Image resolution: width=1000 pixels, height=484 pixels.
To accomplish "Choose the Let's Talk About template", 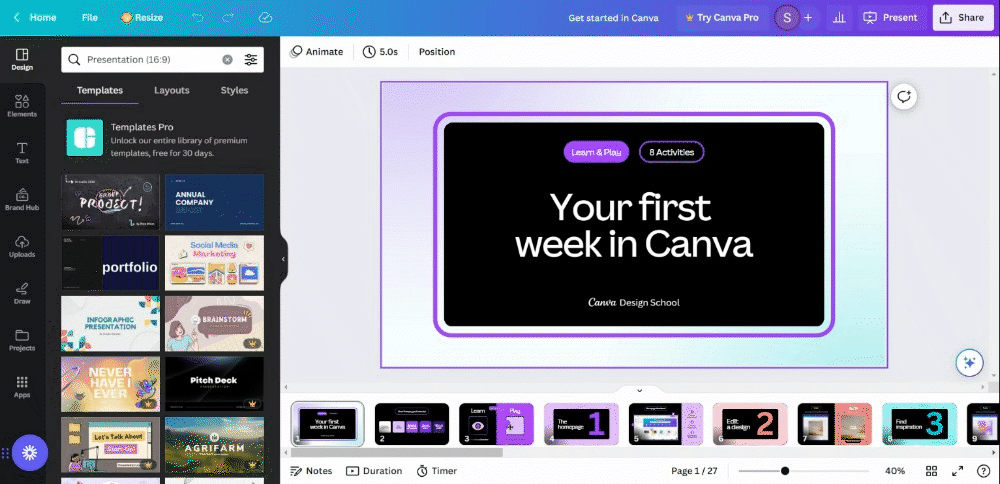I will (110, 444).
